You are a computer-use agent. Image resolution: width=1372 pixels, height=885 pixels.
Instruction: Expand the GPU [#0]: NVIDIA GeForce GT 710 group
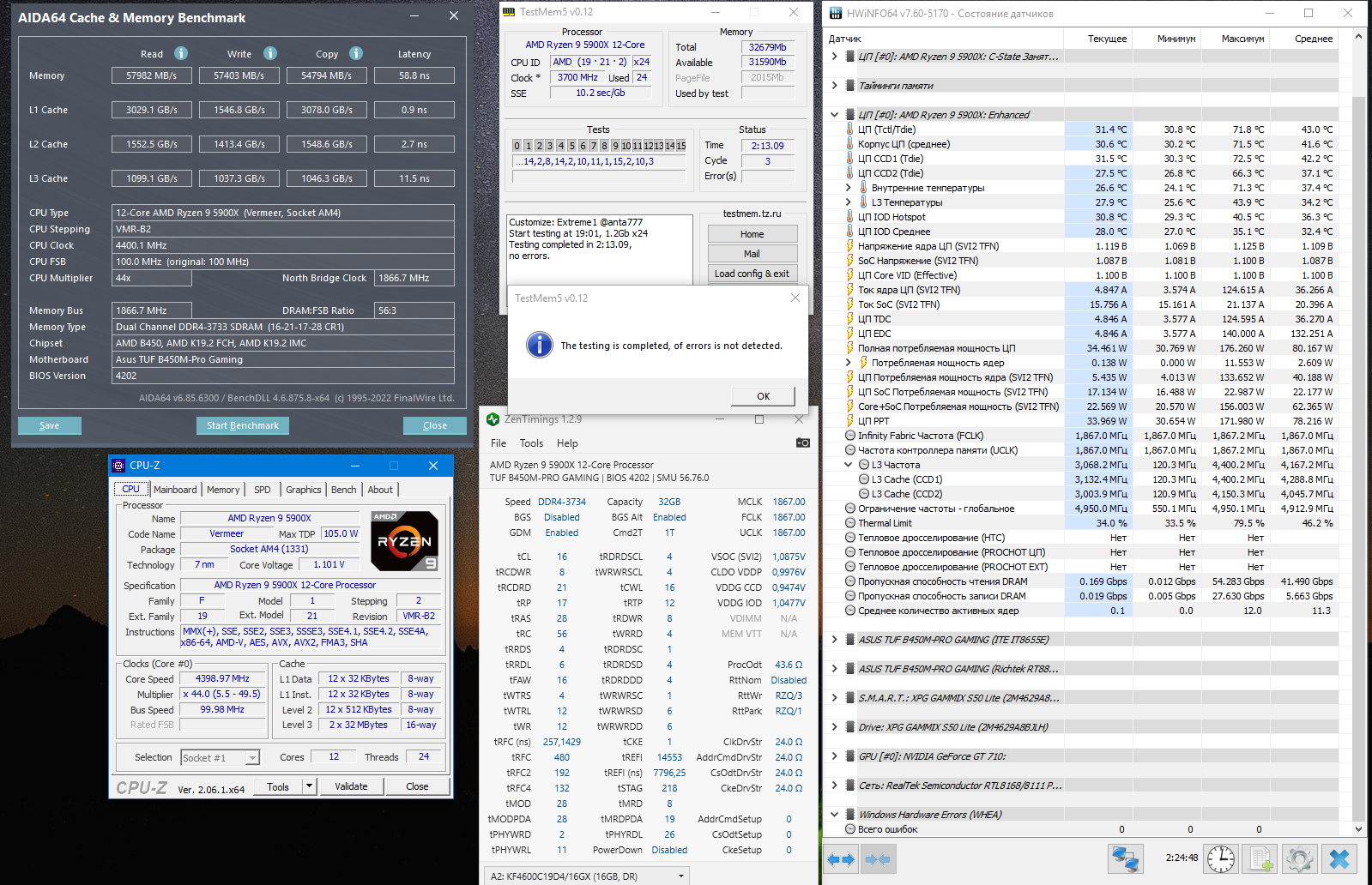834,756
